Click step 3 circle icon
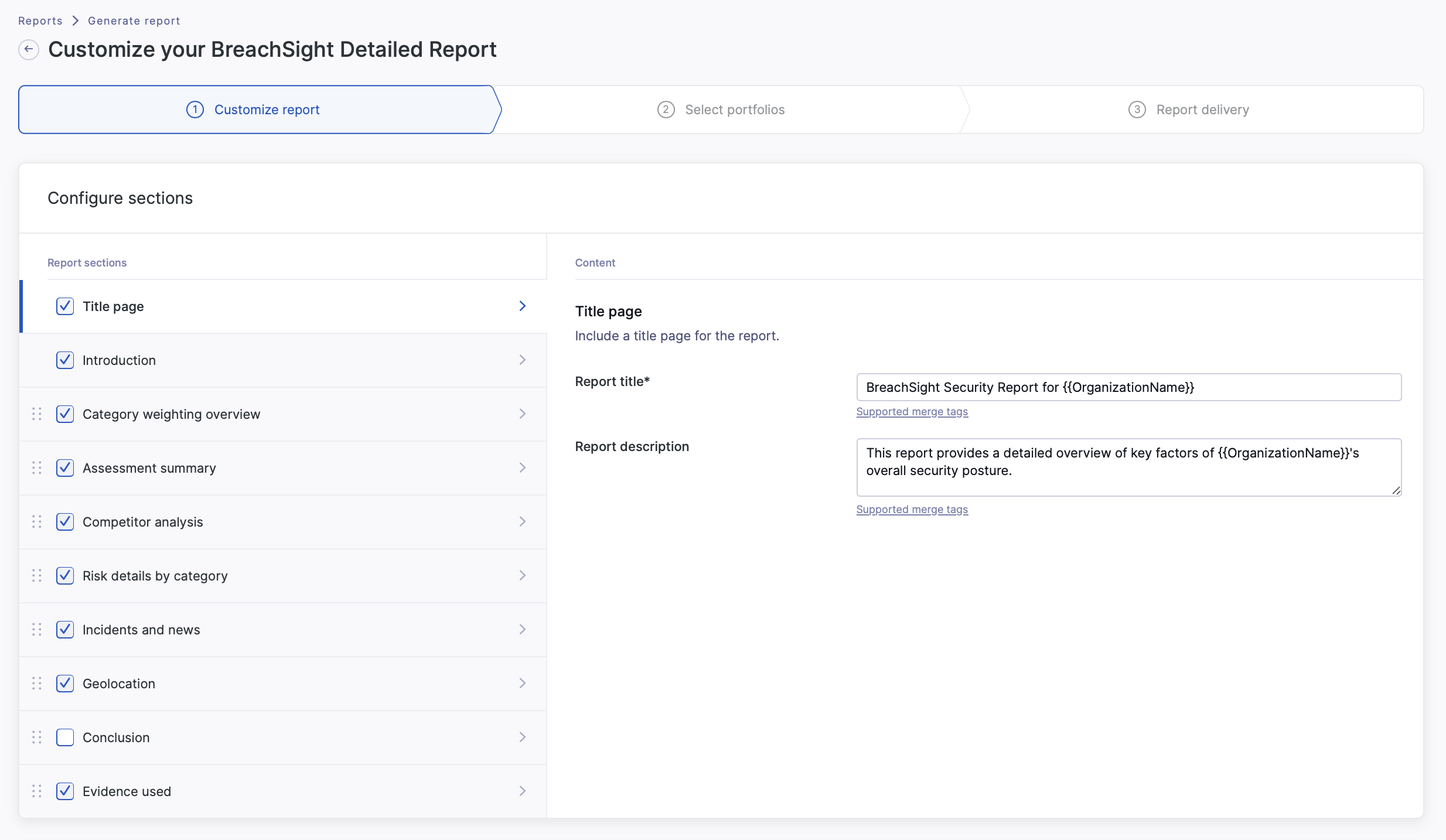1446x840 pixels. click(1137, 110)
